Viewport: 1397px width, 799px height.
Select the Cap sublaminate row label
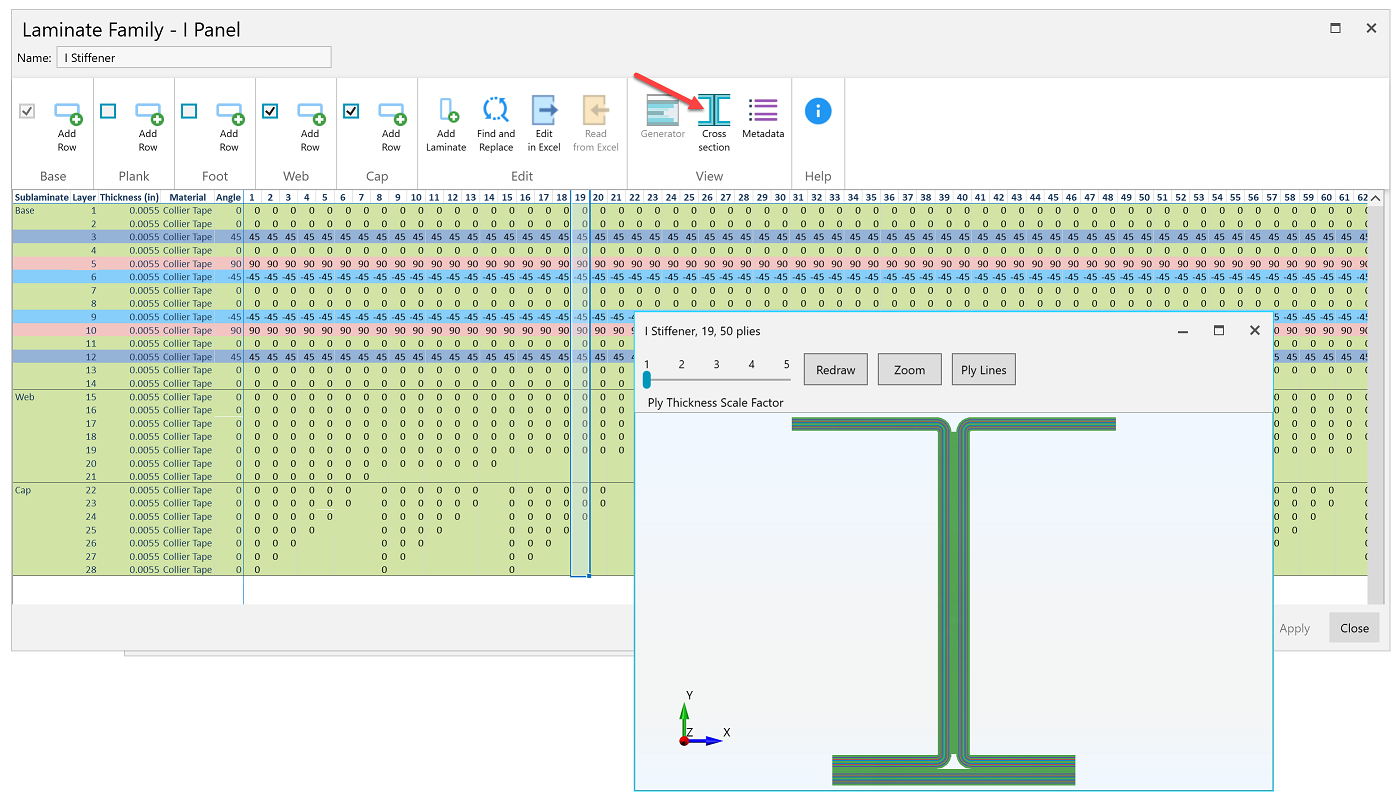pyautogui.click(x=24, y=490)
